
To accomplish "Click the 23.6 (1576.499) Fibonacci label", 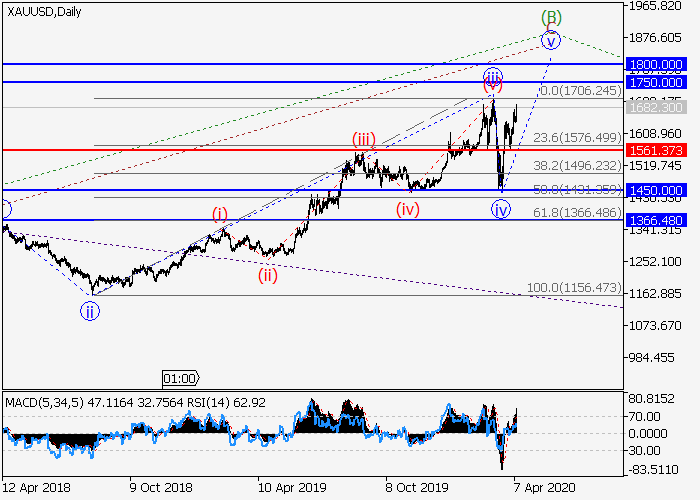I will click(574, 139).
